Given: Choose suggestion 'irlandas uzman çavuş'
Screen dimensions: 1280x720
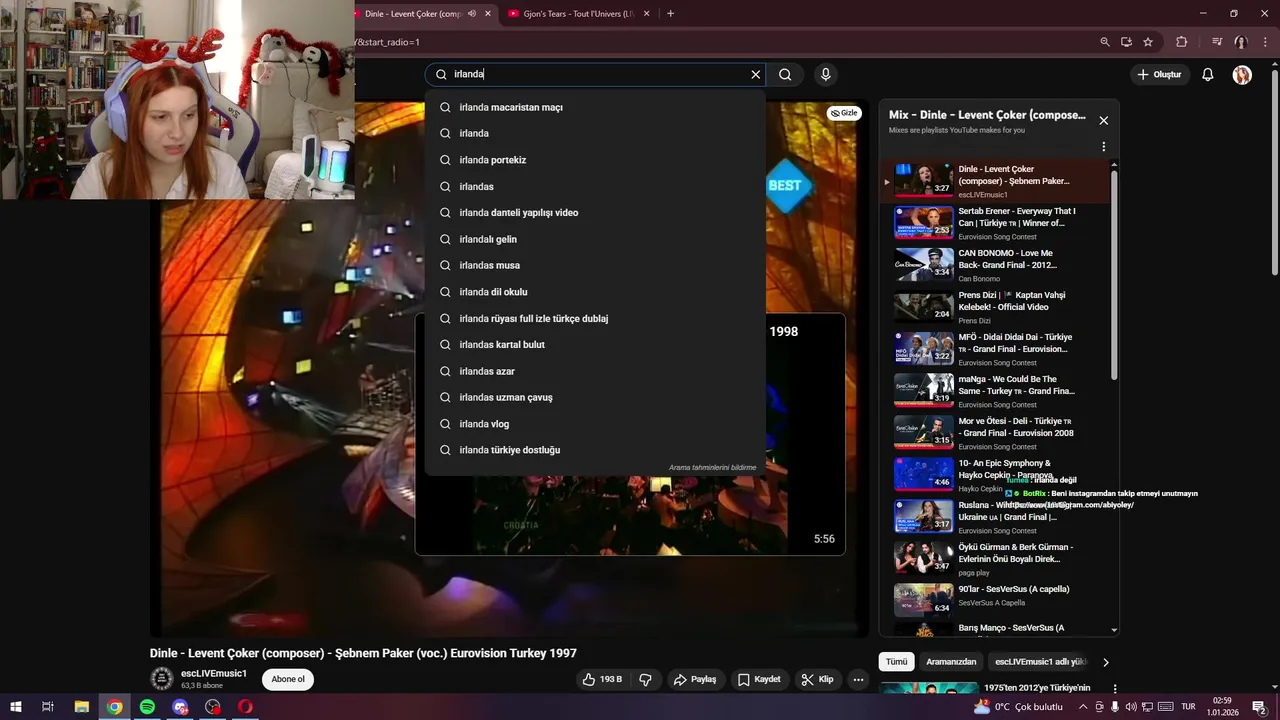Looking at the screenshot, I should [x=596, y=397].
